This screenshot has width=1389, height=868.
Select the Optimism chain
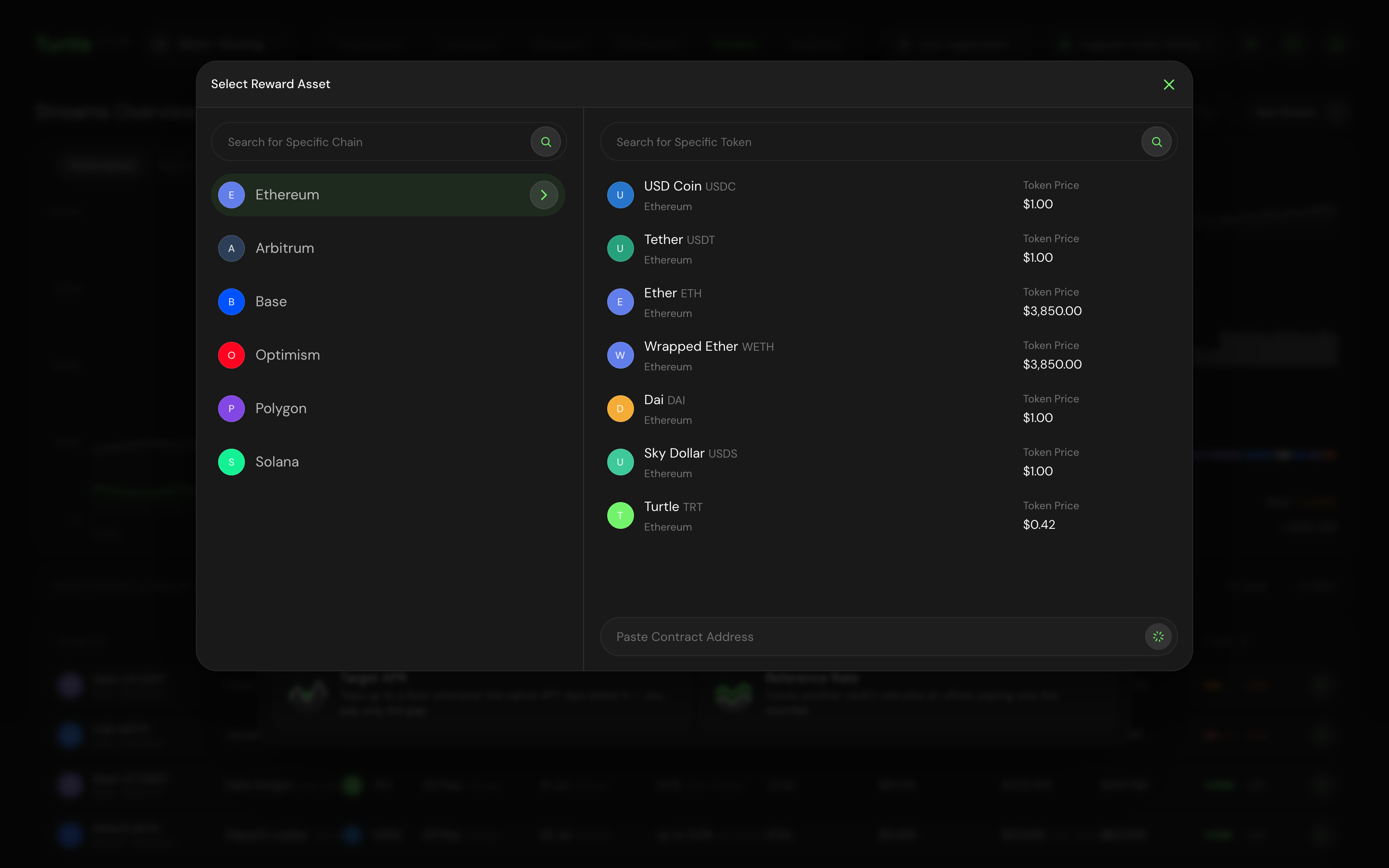pos(388,355)
